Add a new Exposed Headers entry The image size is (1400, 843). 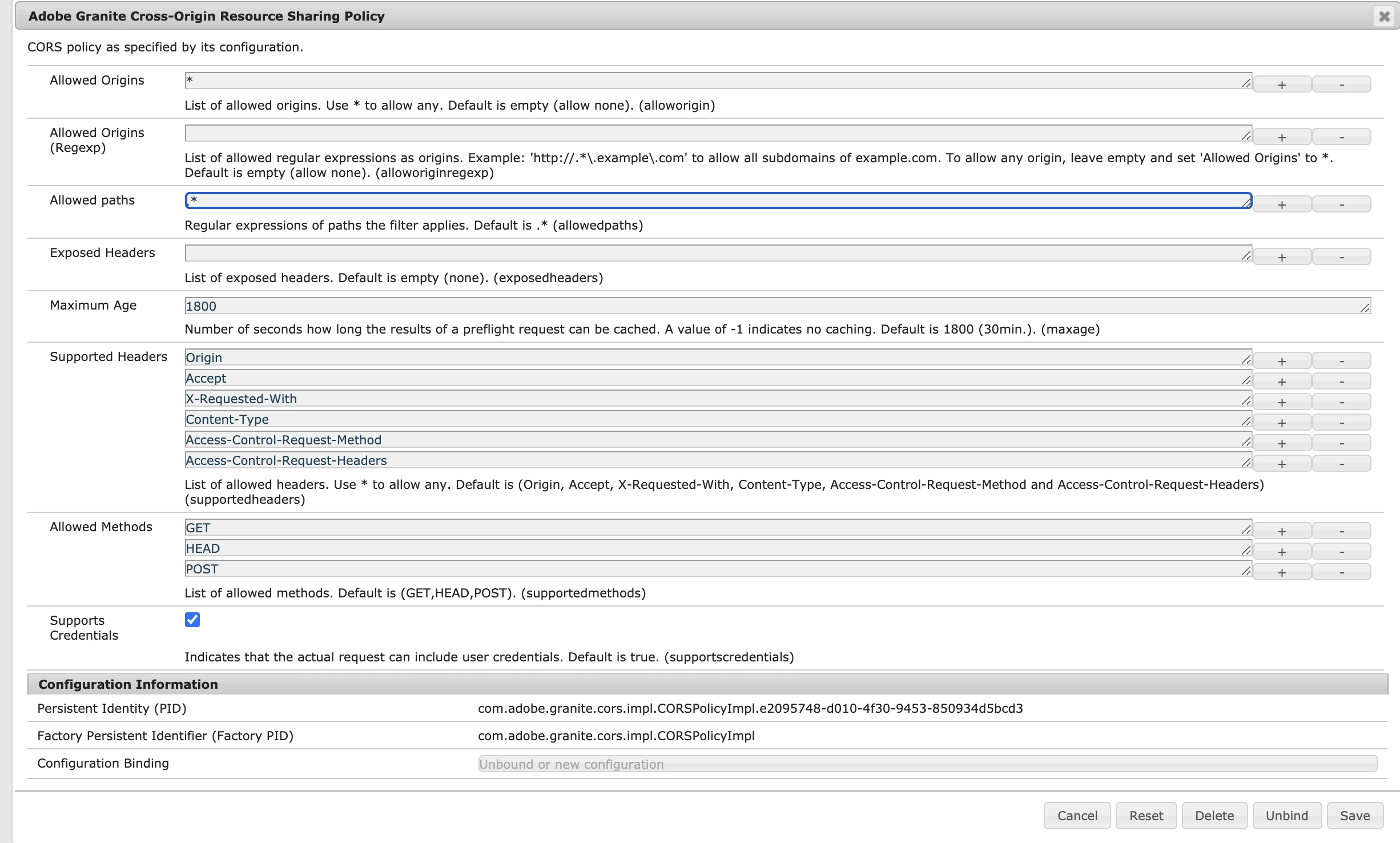coord(1281,257)
